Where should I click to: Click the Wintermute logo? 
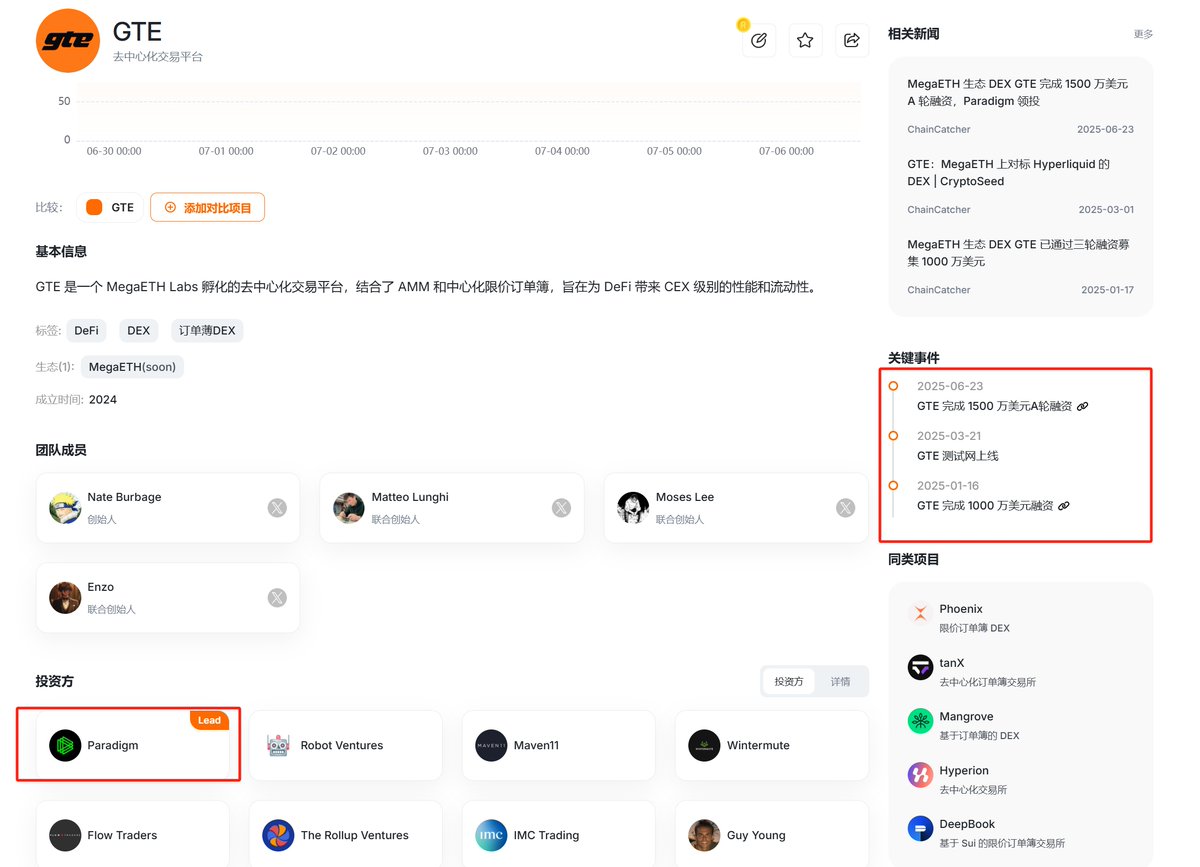pos(704,746)
